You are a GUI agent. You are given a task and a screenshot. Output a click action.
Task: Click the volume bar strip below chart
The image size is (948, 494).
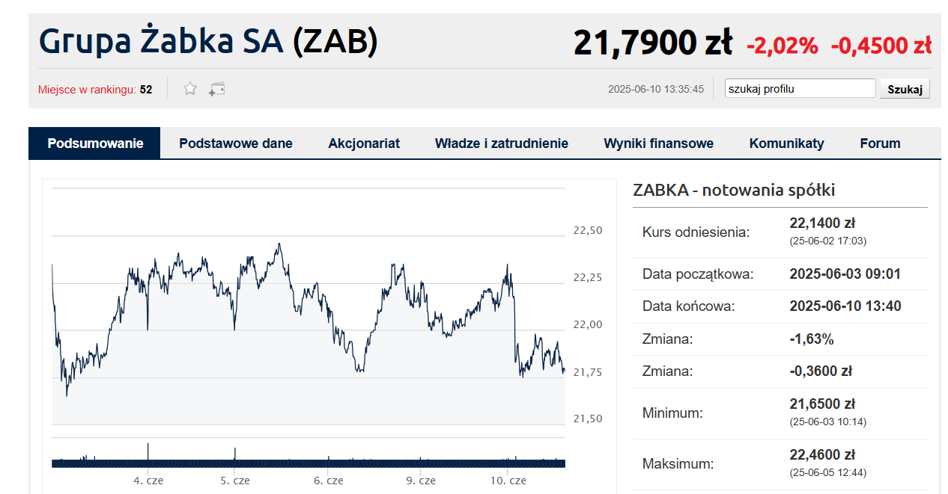[x=308, y=463]
